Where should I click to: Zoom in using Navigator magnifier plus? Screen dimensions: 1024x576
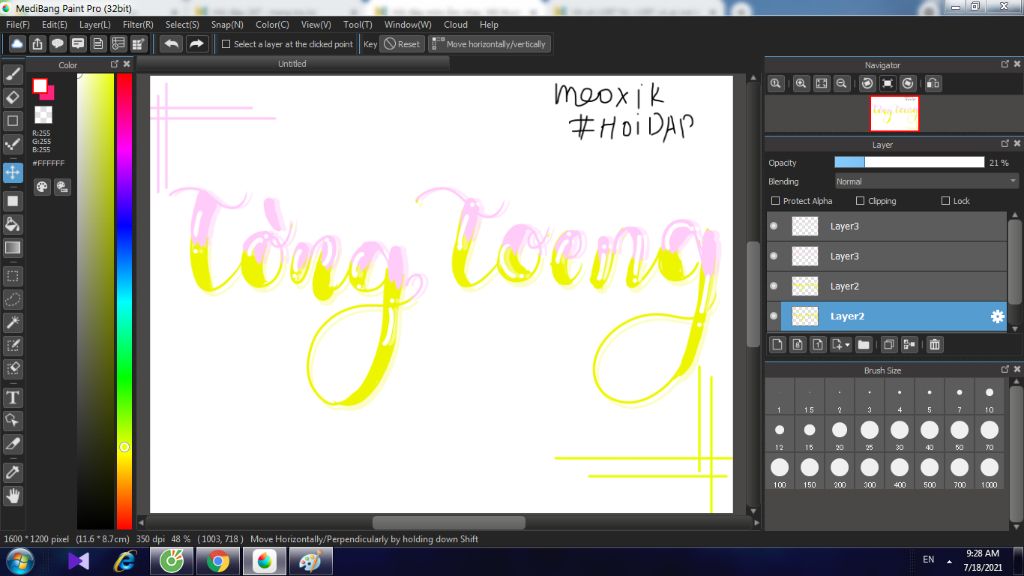click(x=801, y=84)
